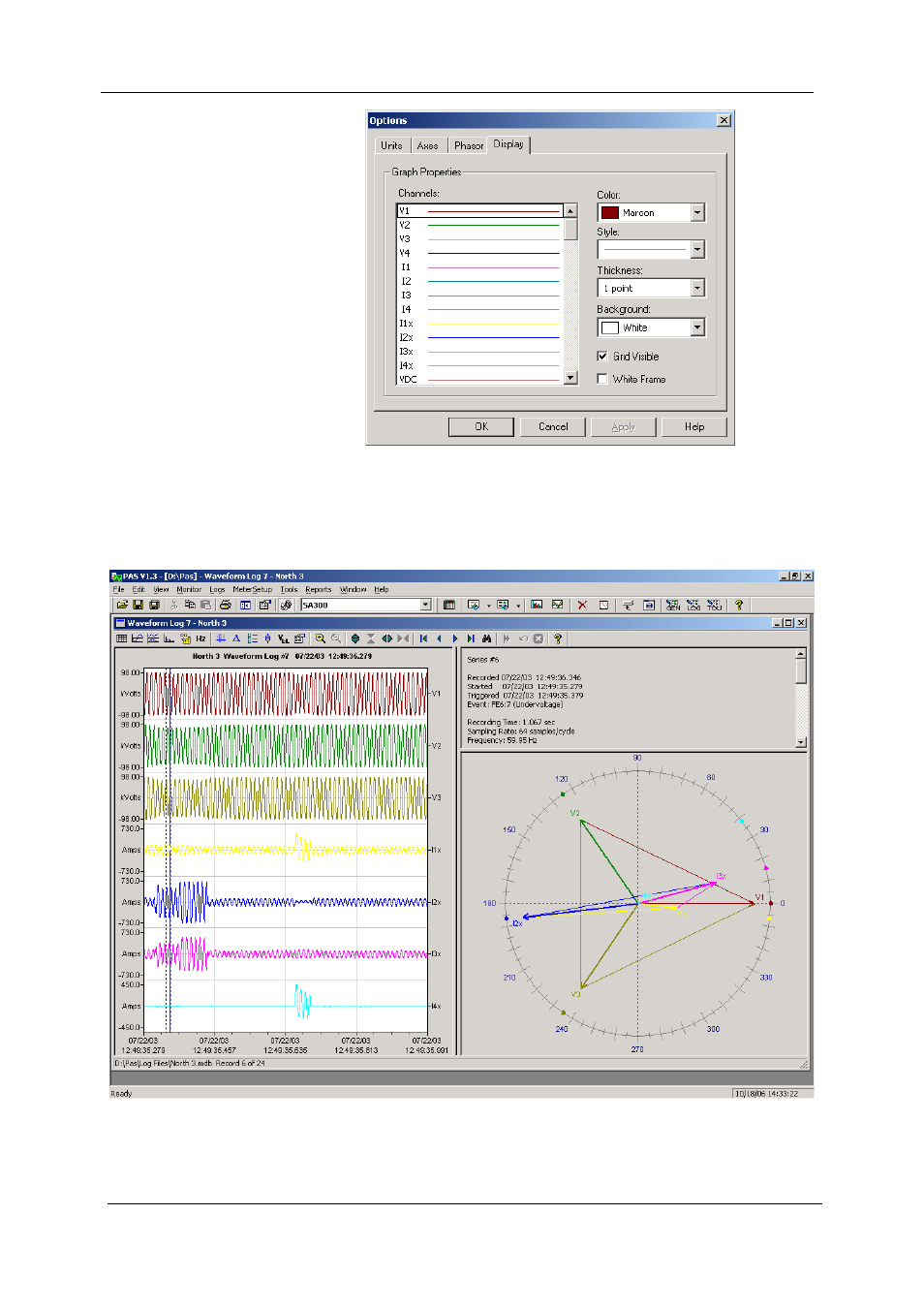Click the Help button in Options dialog
The width and height of the screenshot is (924, 1308).
(694, 426)
